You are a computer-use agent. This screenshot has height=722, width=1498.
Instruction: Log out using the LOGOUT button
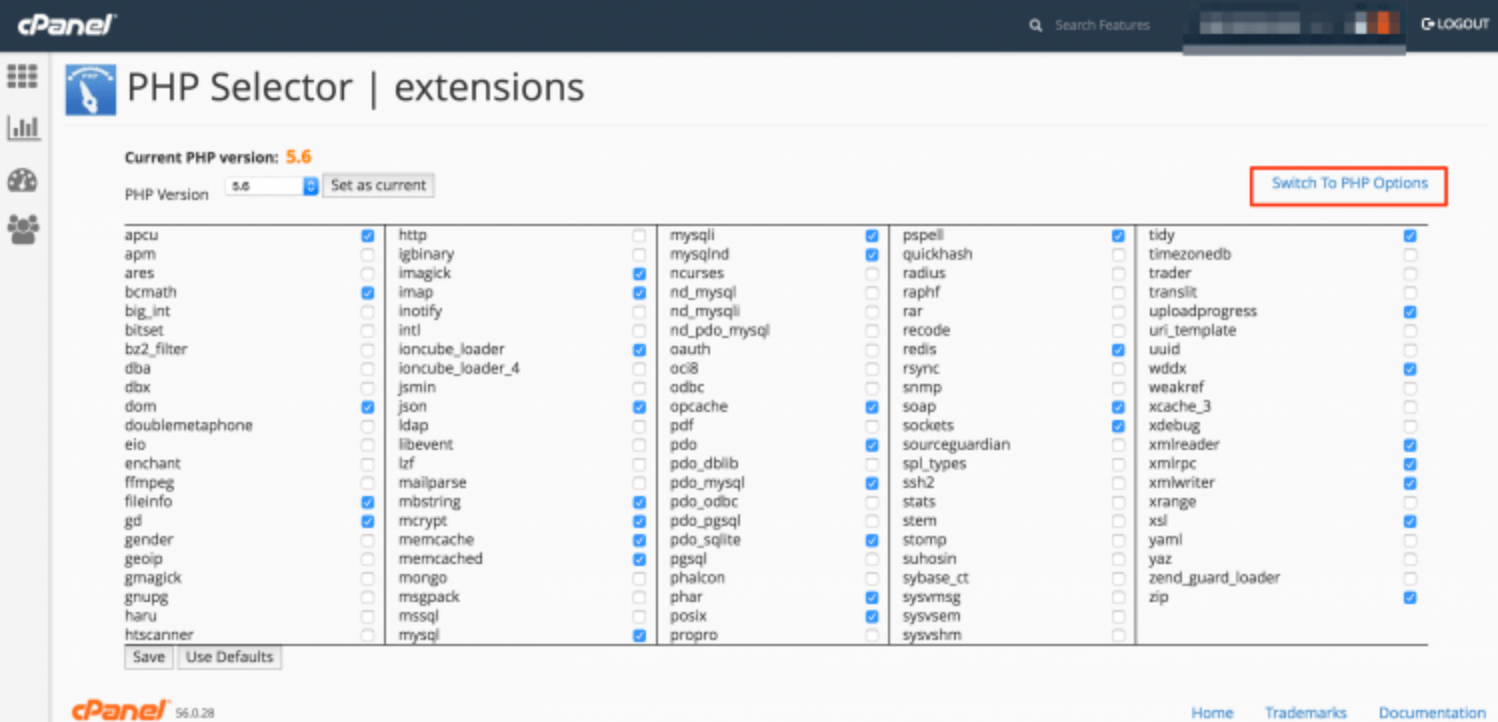point(1455,24)
